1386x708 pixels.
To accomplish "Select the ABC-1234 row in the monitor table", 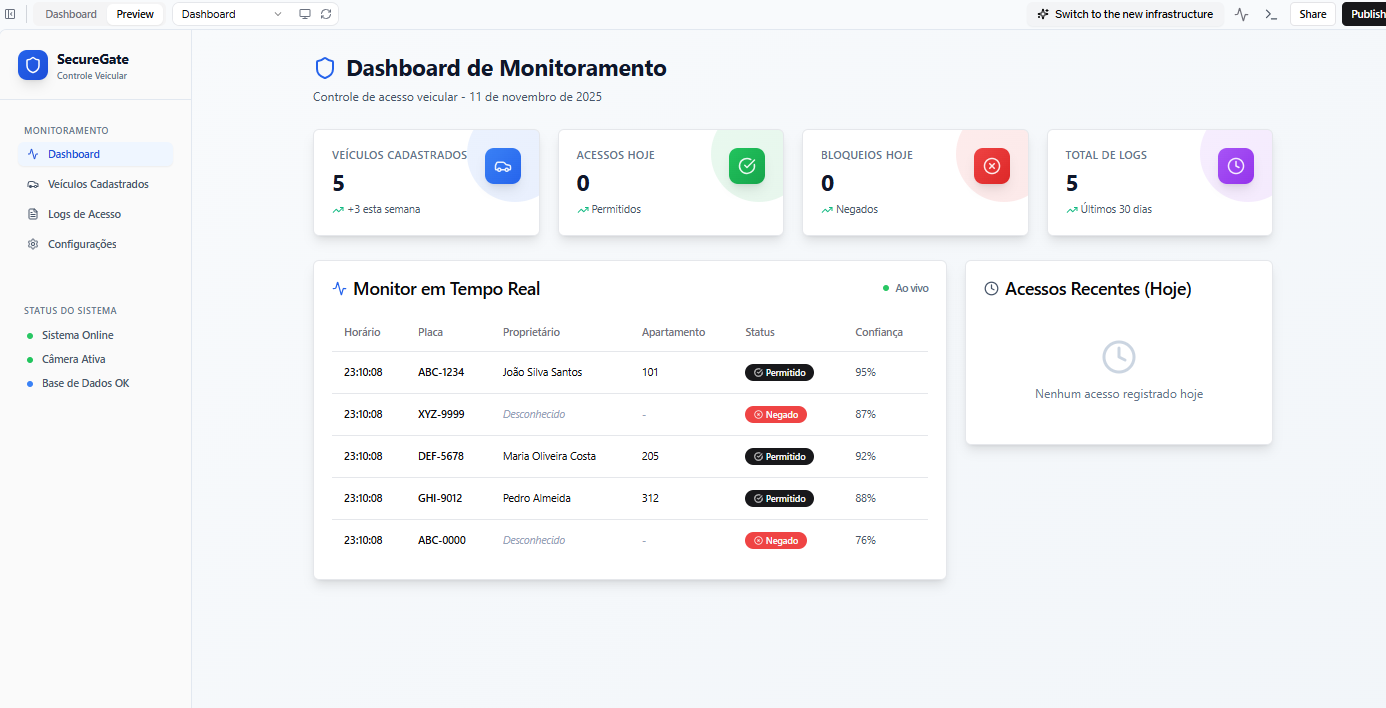I will [x=630, y=372].
